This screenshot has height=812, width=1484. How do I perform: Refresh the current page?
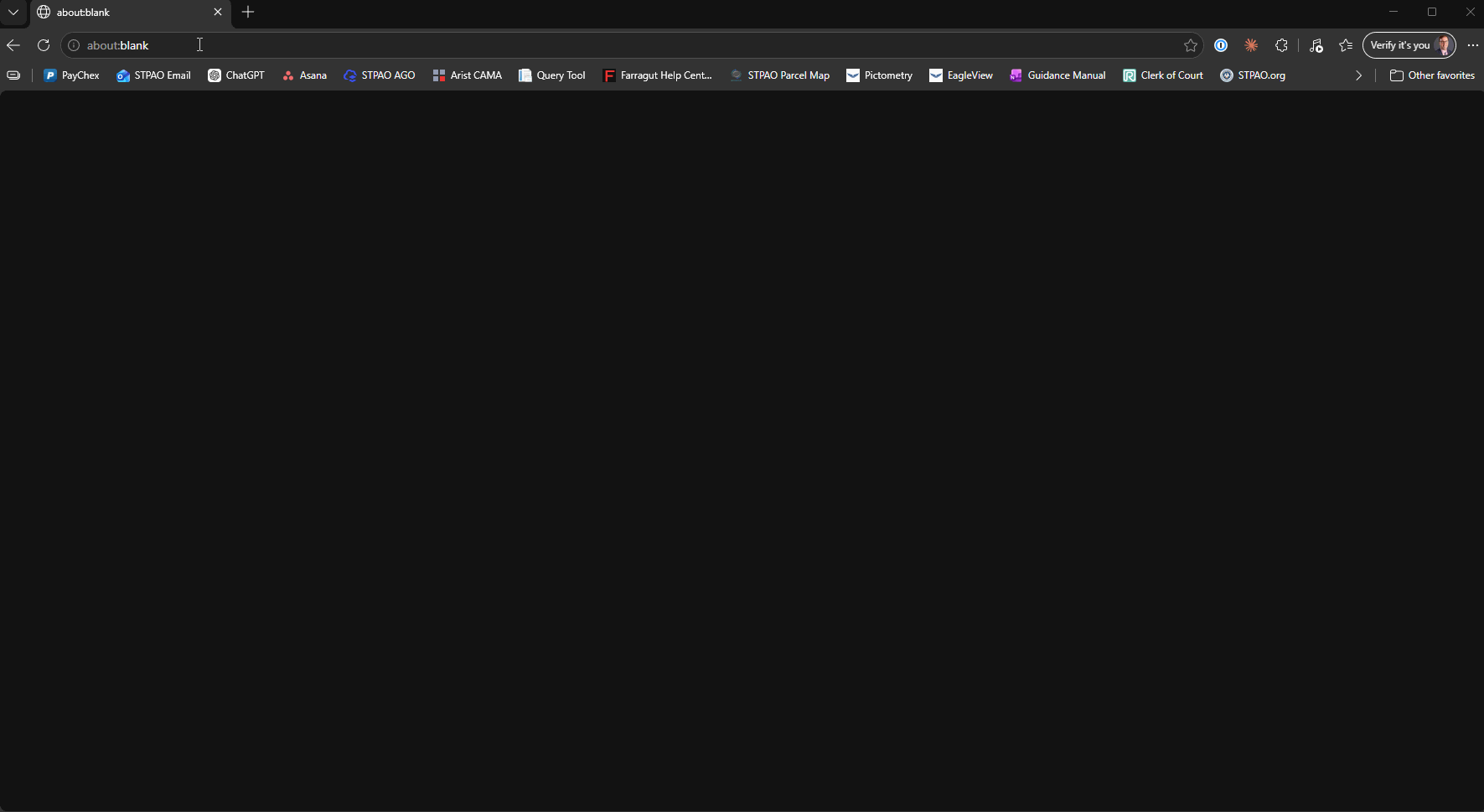tap(44, 45)
